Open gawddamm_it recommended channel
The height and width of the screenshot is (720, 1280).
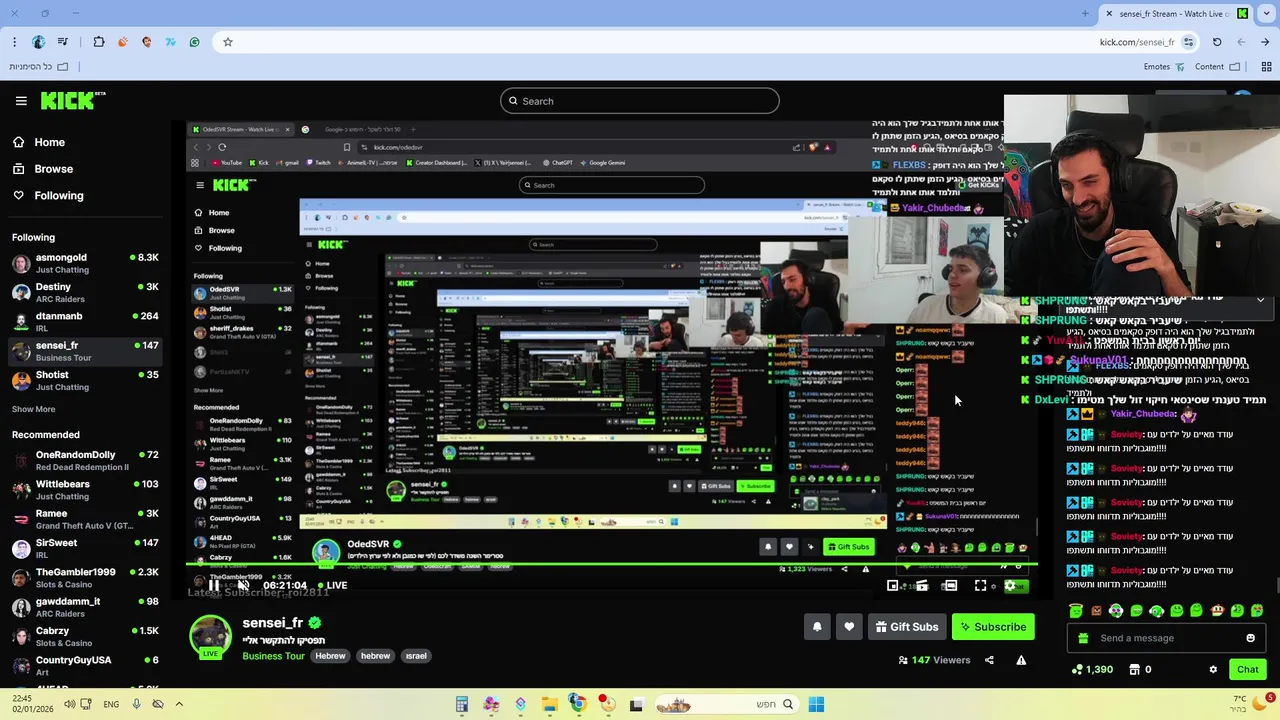[85, 607]
